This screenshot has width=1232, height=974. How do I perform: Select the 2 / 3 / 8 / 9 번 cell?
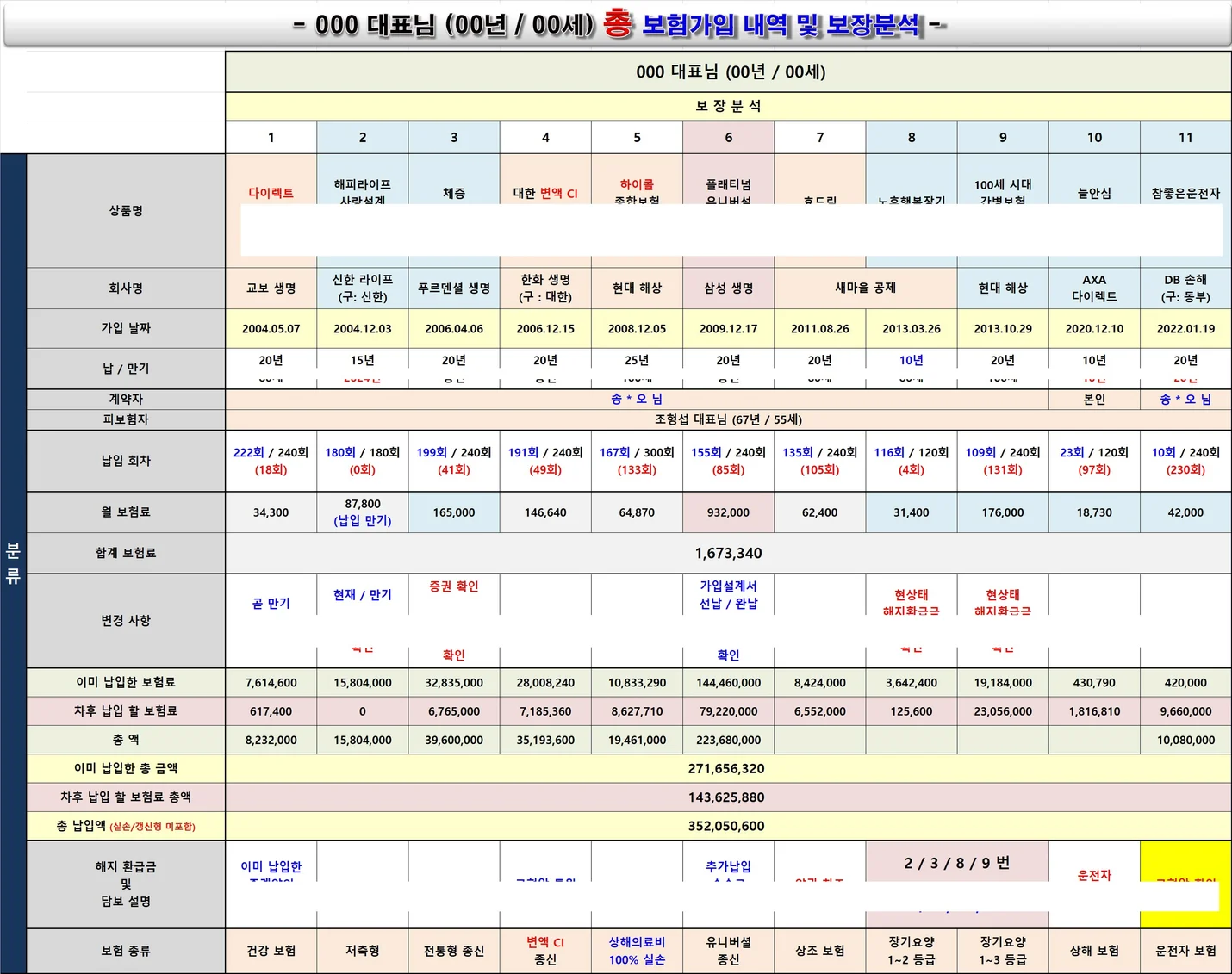[957, 863]
